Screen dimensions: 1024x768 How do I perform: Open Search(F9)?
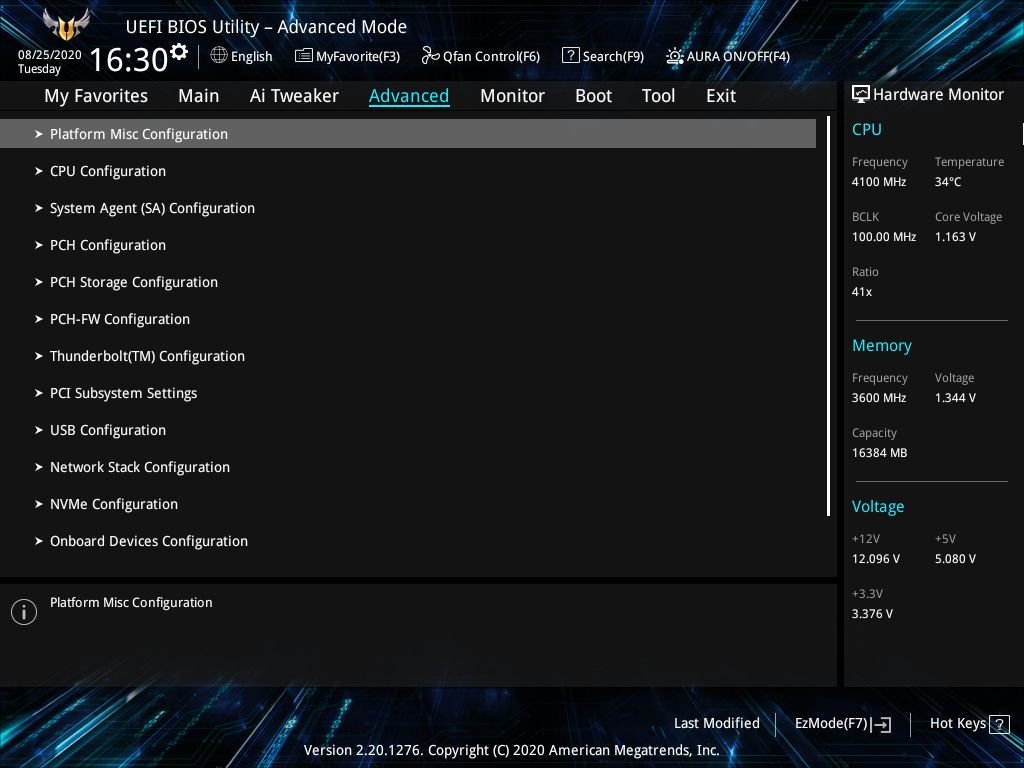[x=613, y=57]
